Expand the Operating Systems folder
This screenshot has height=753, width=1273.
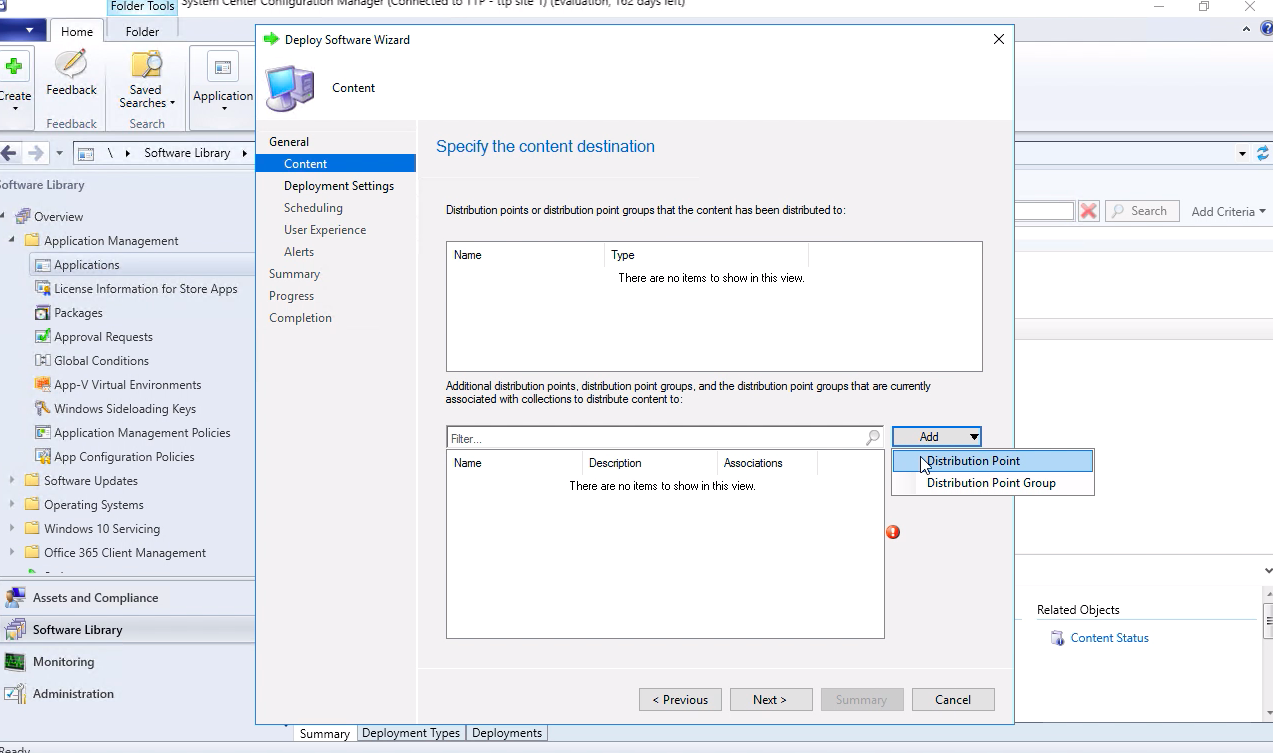click(12, 505)
